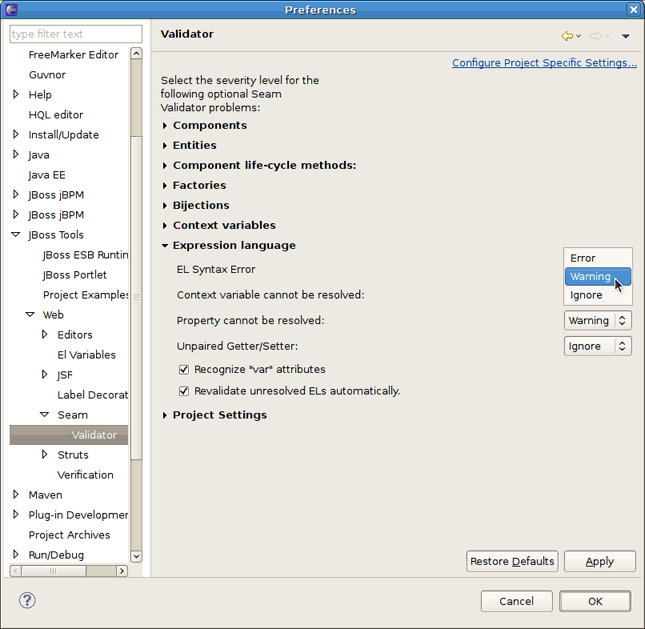Screen dimensions: 645x629
Task: Collapse the Expression language section
Action: coord(165,246)
